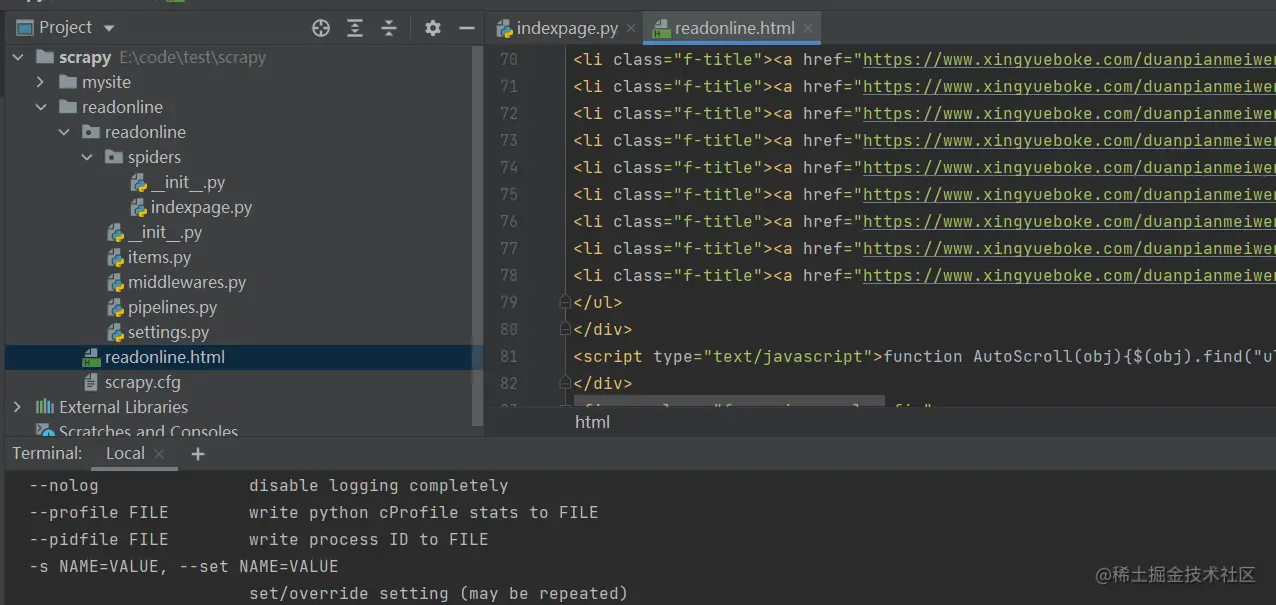
Task: Collapse the inner readonline package
Action: [x=63, y=132]
